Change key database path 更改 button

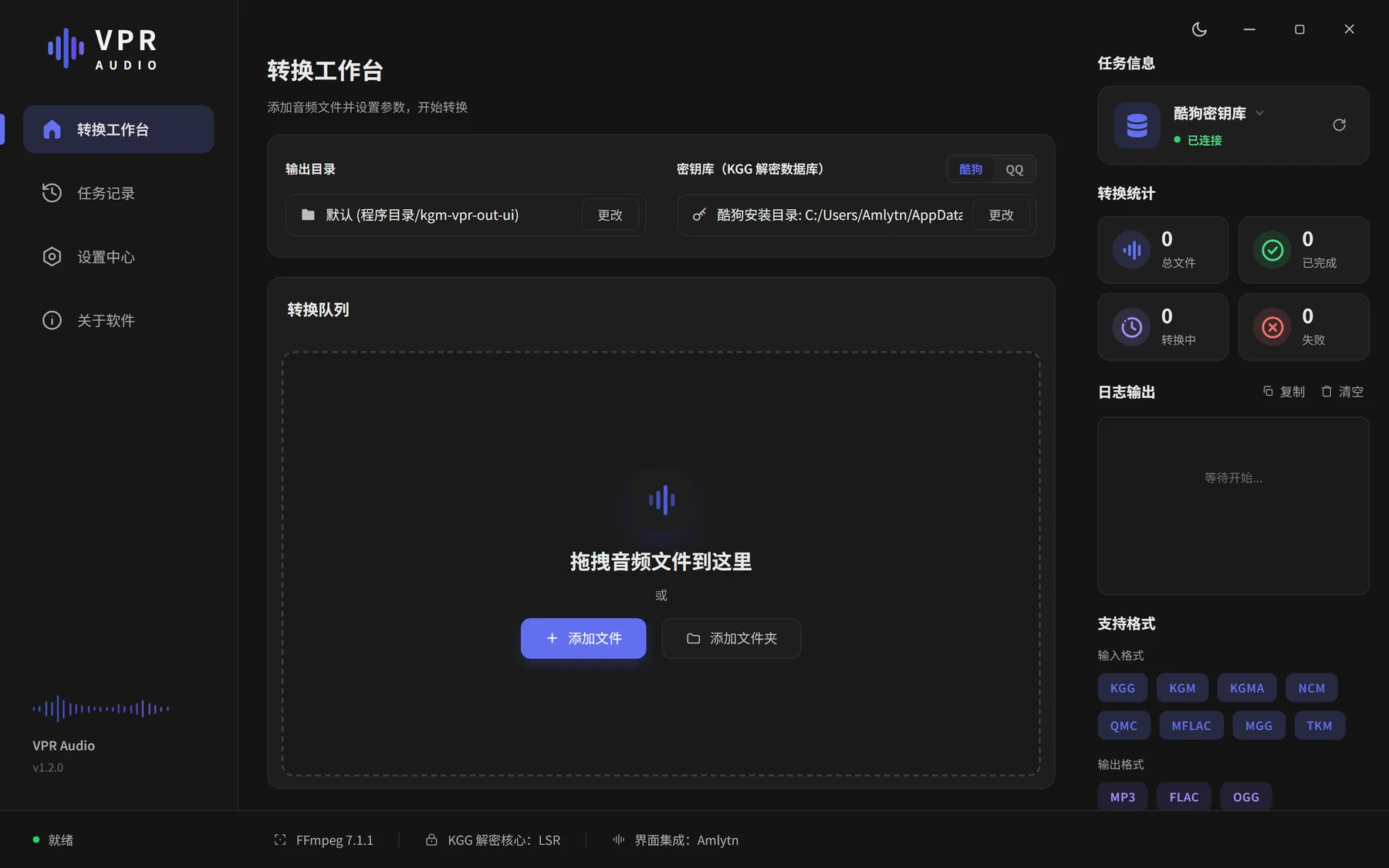point(1001,214)
